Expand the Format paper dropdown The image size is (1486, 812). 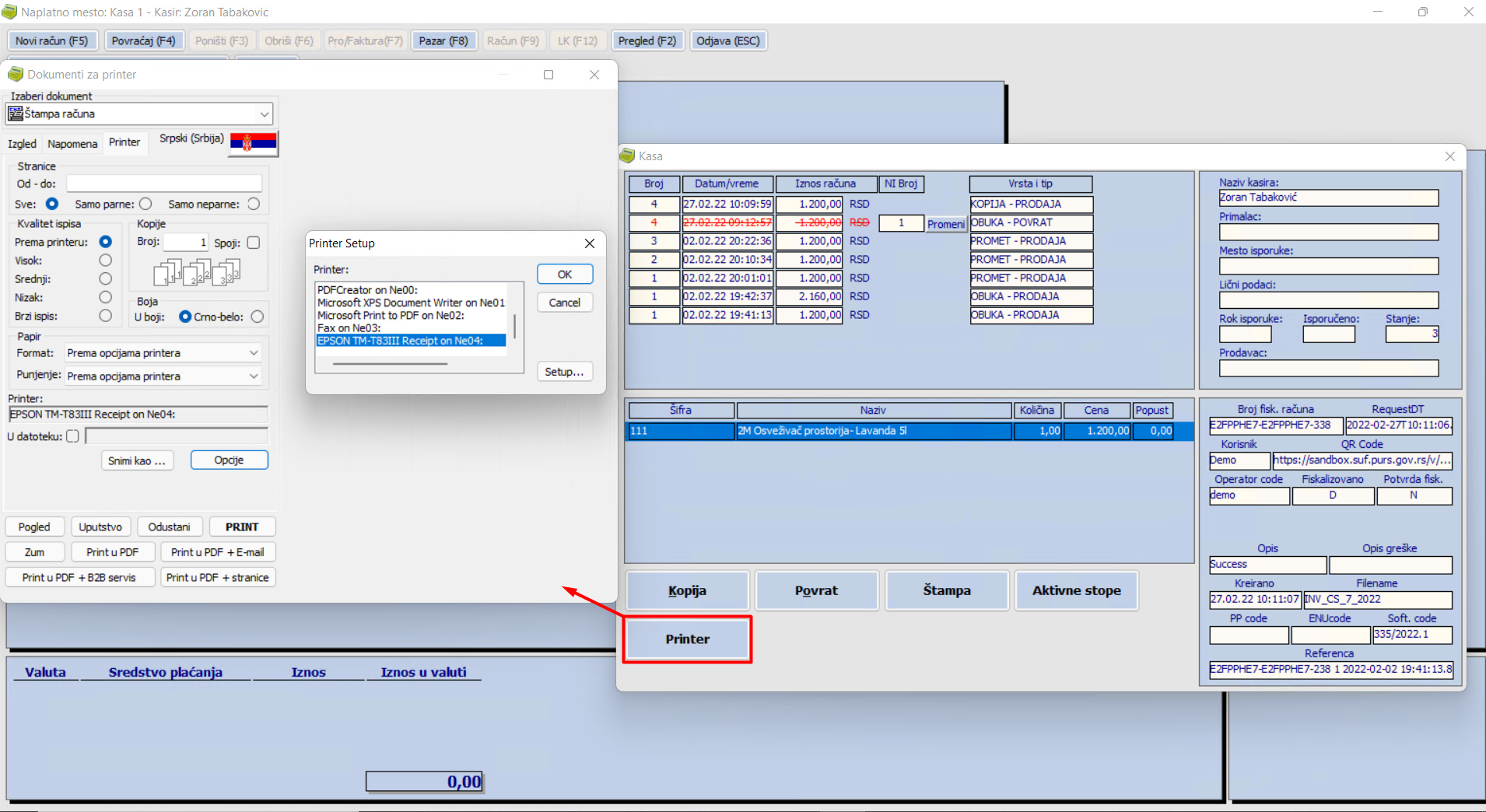coord(254,353)
